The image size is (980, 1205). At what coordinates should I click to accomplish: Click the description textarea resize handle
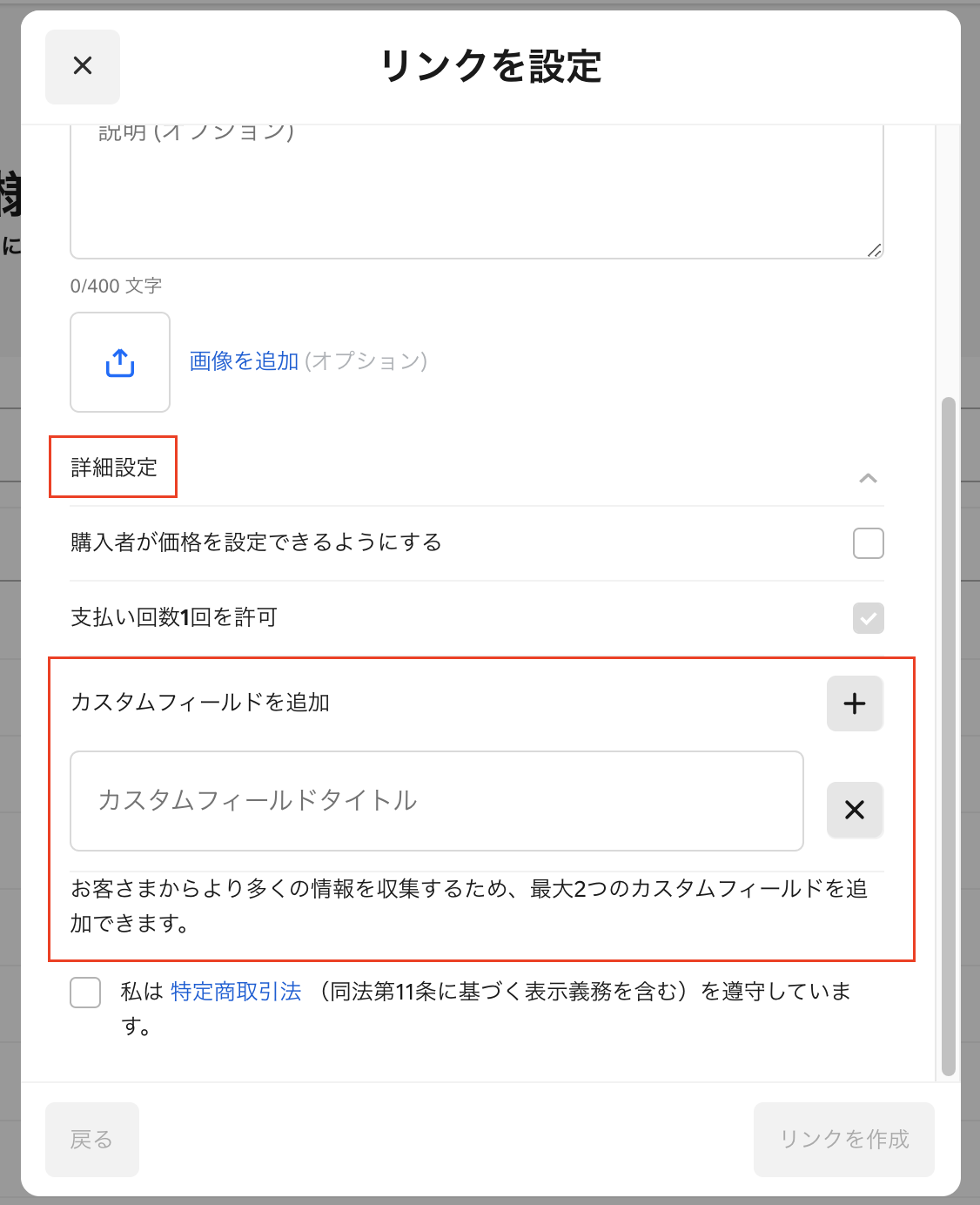coord(875,250)
